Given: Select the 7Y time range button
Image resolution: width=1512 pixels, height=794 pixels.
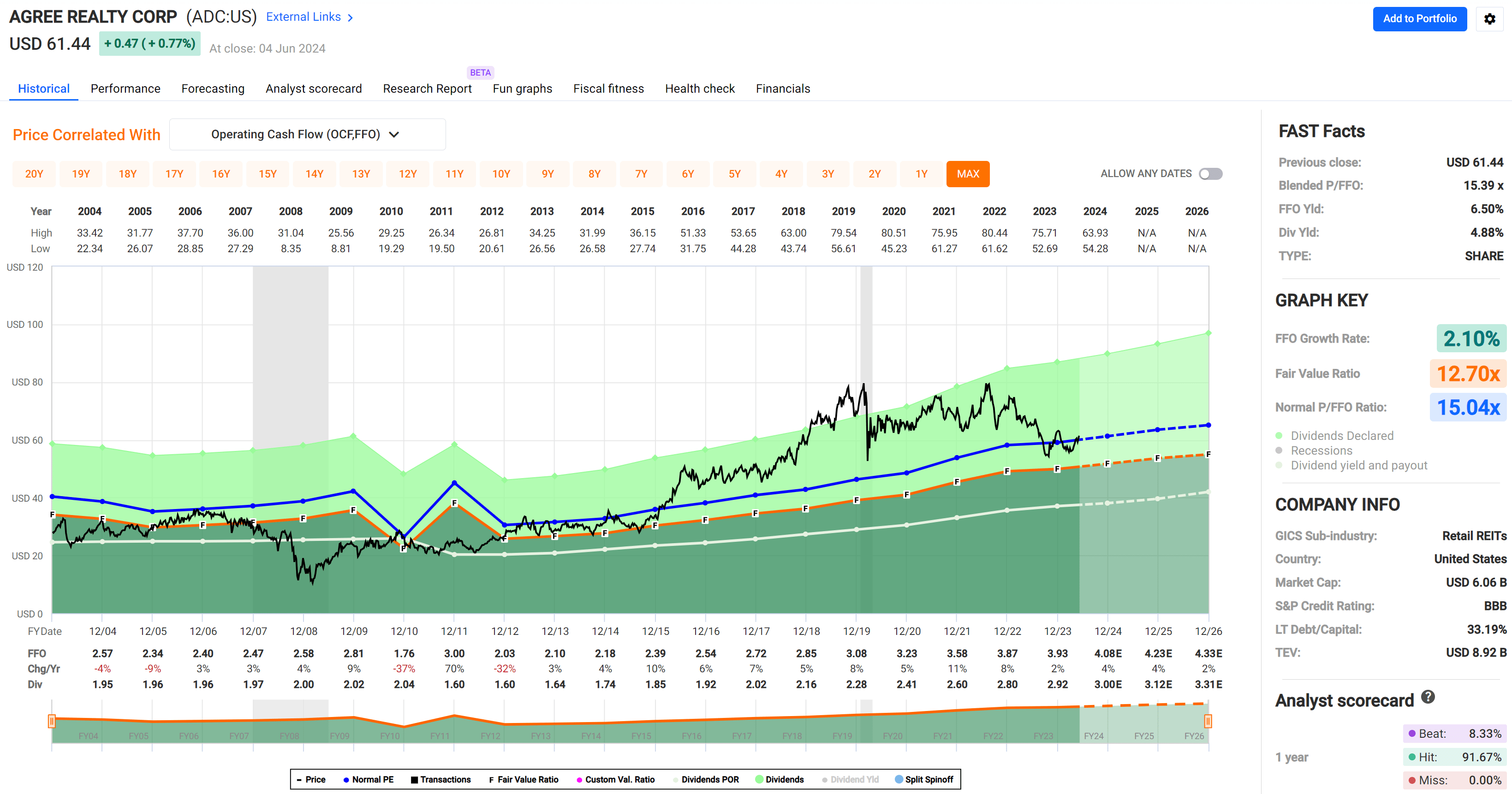Looking at the screenshot, I should (x=641, y=174).
